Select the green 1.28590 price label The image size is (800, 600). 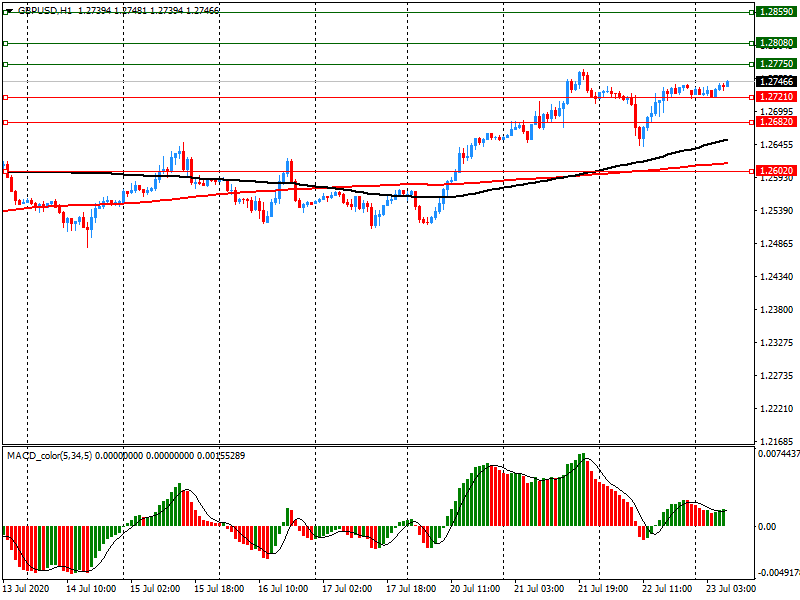pyautogui.click(x=775, y=12)
